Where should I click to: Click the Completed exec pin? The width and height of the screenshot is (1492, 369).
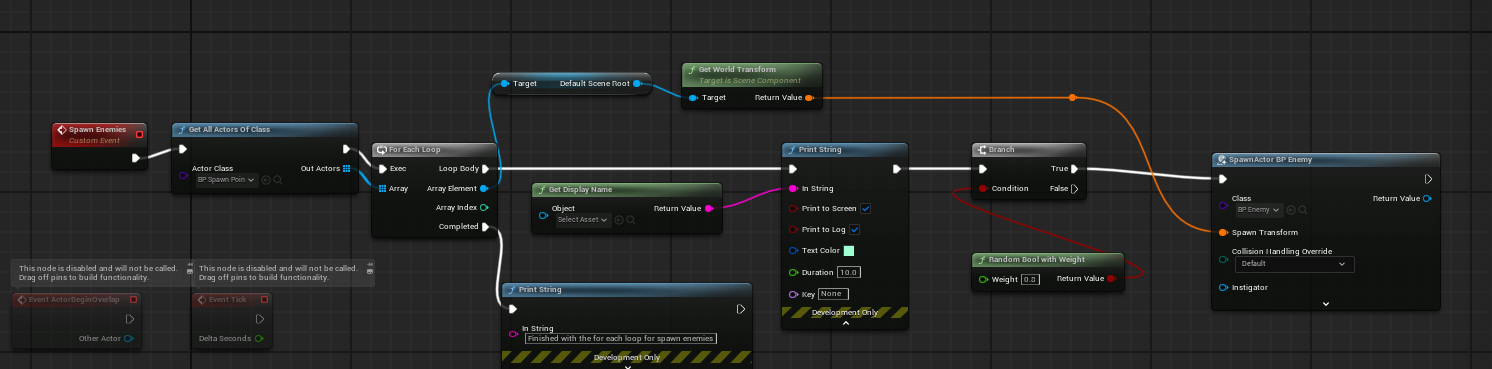tap(485, 227)
